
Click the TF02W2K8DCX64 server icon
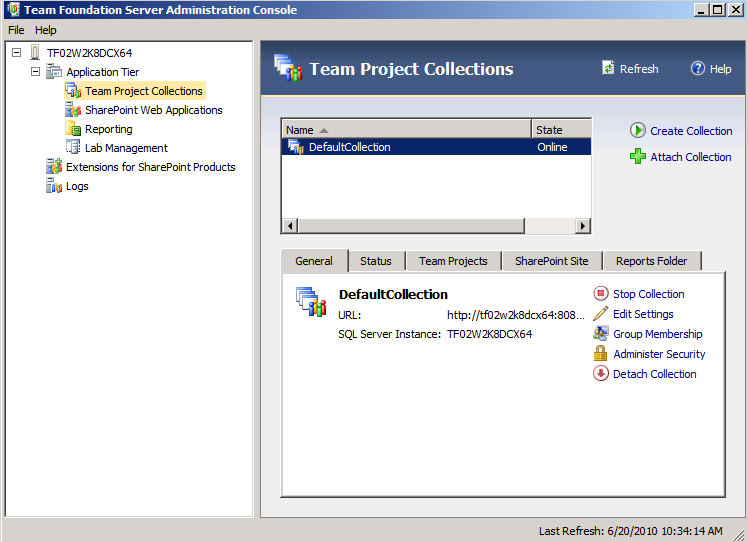pyautogui.click(x=35, y=52)
